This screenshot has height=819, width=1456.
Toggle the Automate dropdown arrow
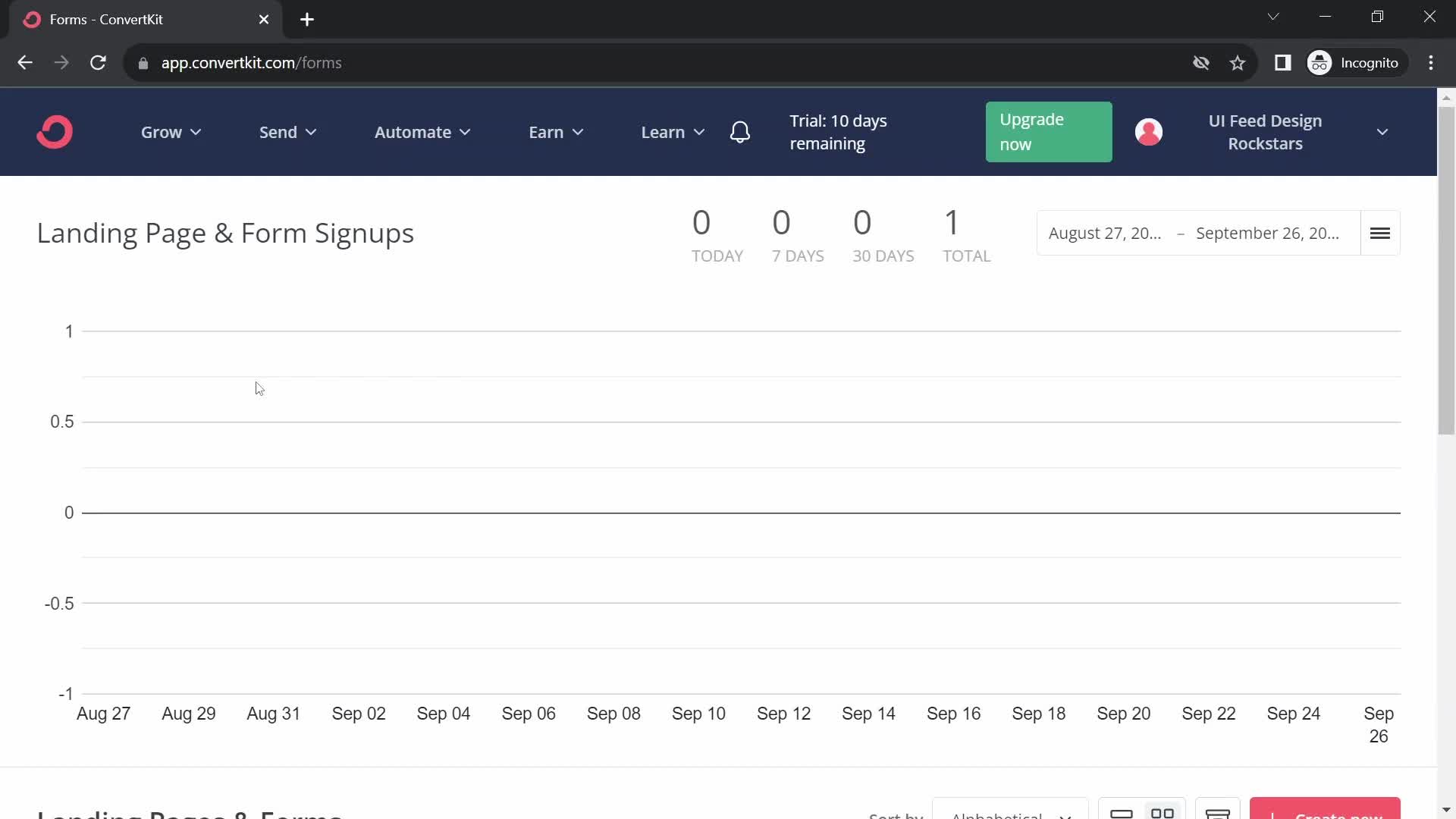(x=465, y=132)
